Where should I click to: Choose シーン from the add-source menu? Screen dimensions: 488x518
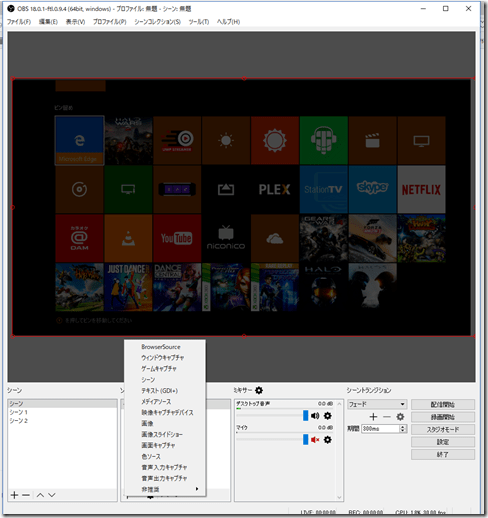(165, 380)
